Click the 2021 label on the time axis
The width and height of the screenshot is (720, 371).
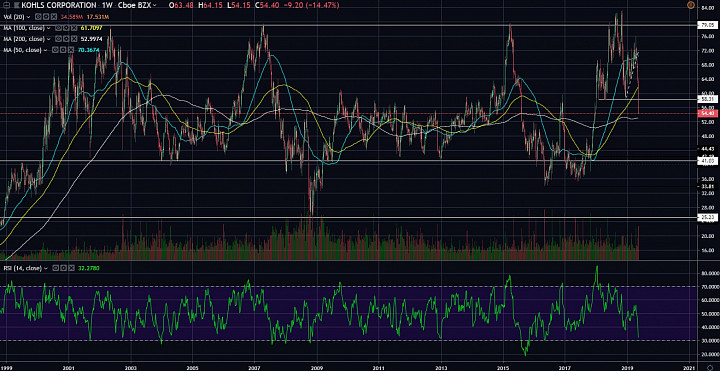(x=688, y=367)
